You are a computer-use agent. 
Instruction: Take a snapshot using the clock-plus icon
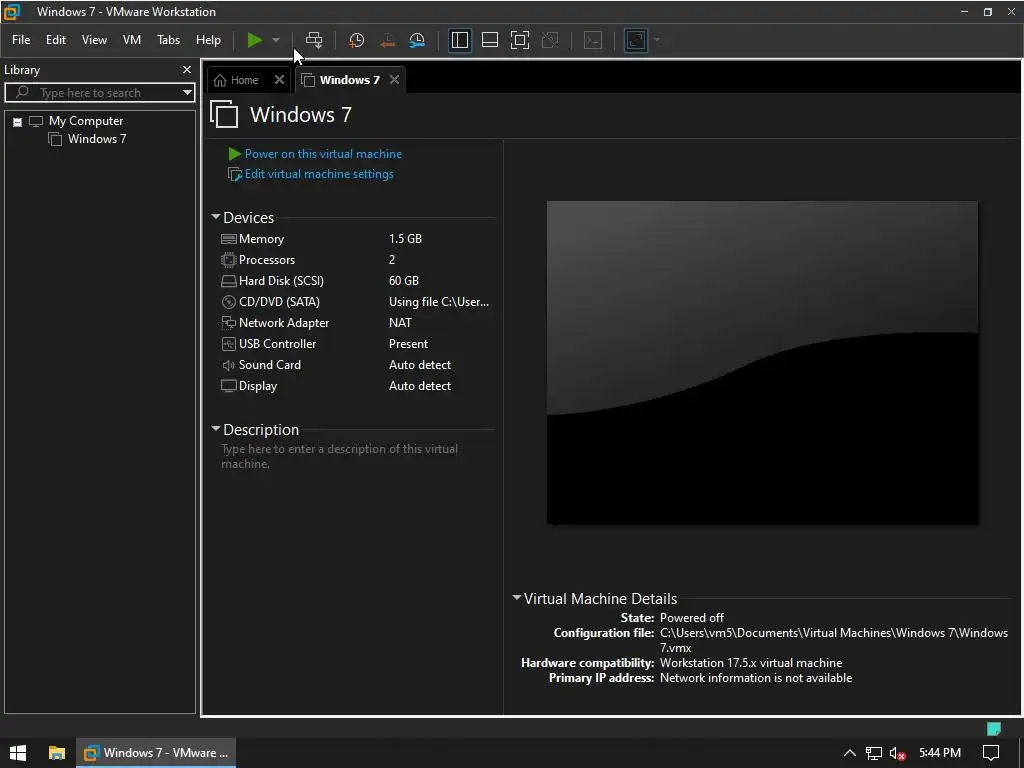click(357, 40)
